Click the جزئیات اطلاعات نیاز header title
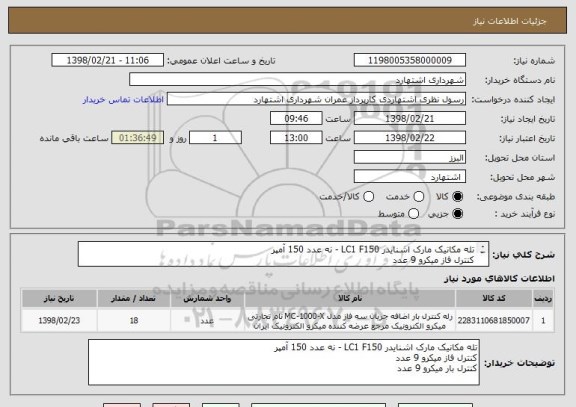The height and width of the screenshot is (407, 576). click(510, 21)
